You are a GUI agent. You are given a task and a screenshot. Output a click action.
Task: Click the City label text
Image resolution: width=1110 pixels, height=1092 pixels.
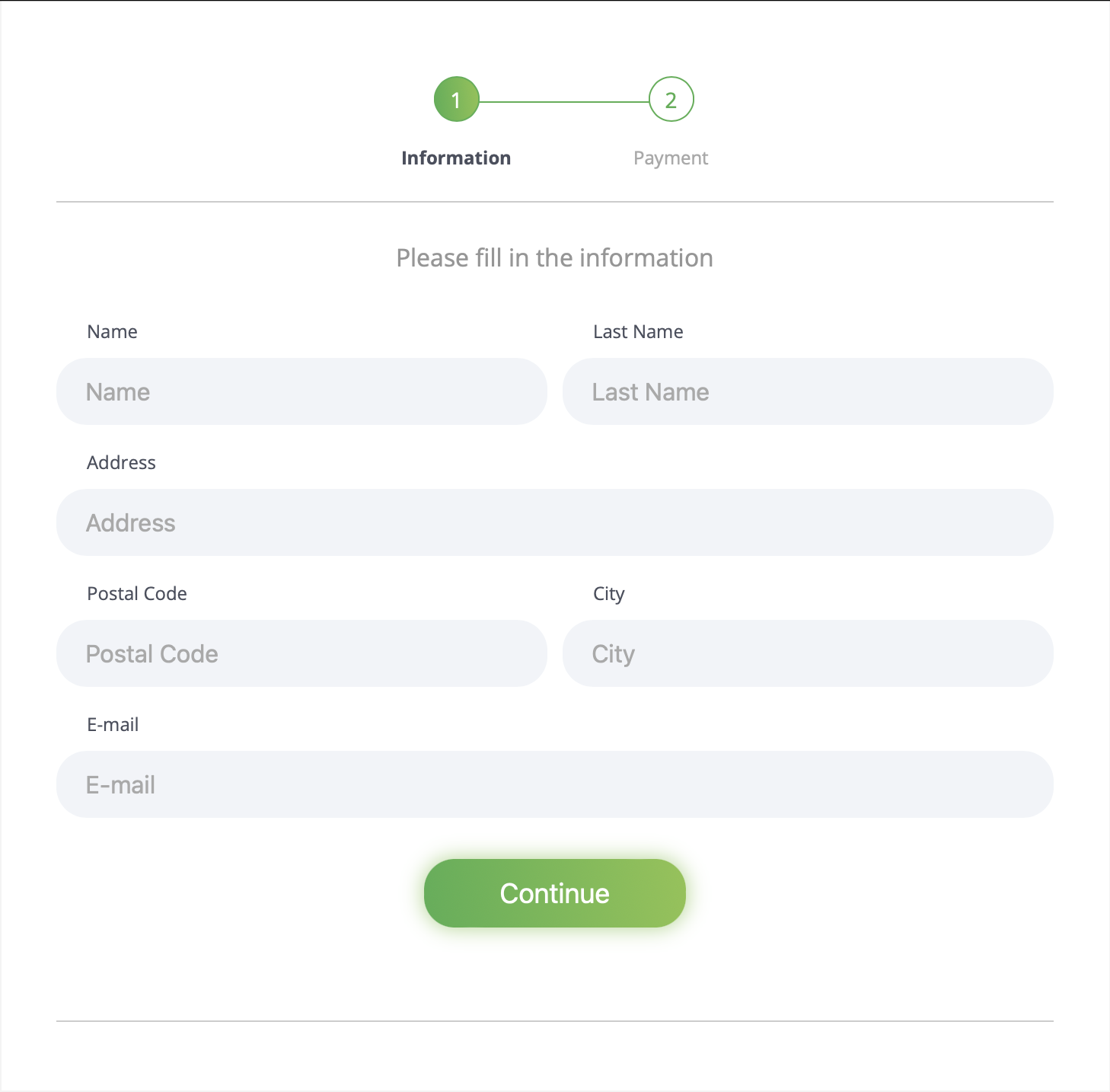(608, 594)
